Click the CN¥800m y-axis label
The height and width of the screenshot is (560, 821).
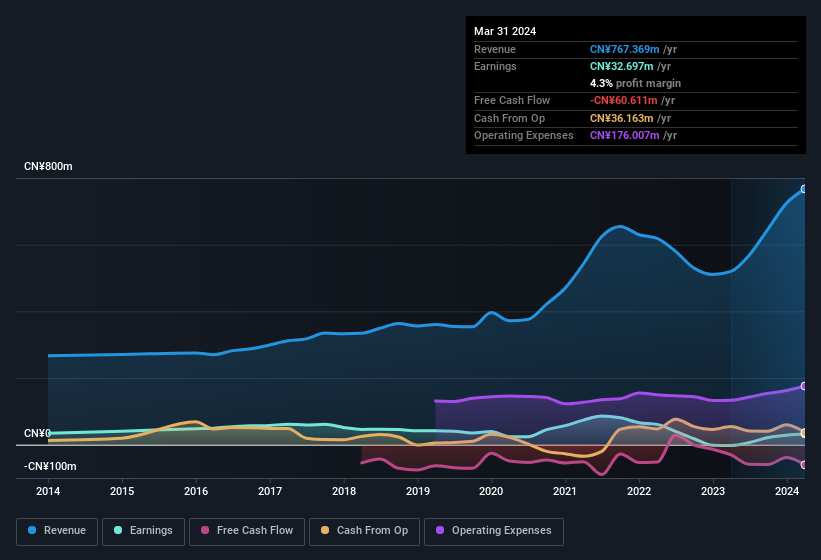[48, 166]
